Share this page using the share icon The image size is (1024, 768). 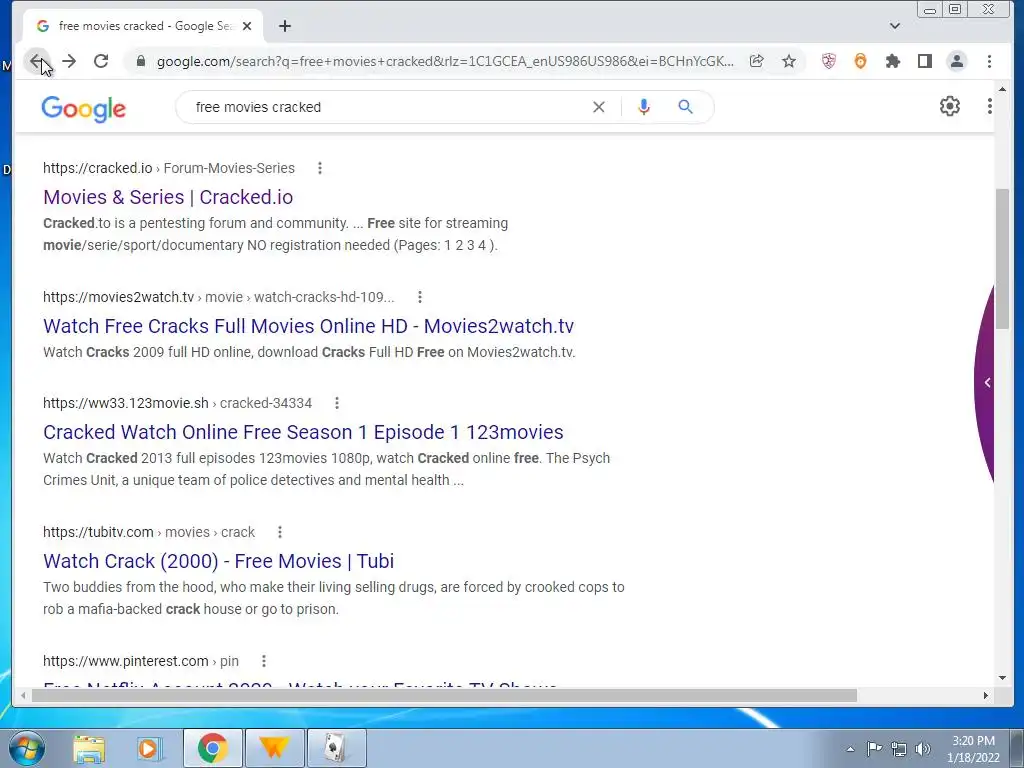coord(756,61)
